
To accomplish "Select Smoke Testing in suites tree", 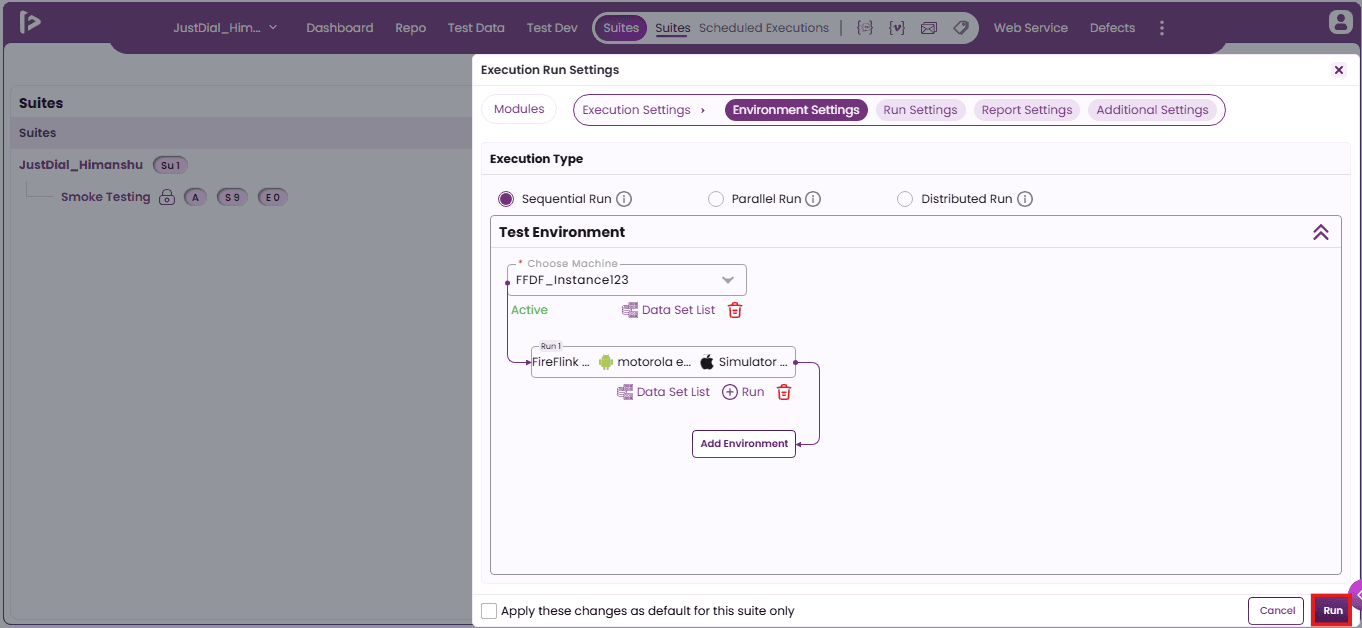I will [105, 197].
